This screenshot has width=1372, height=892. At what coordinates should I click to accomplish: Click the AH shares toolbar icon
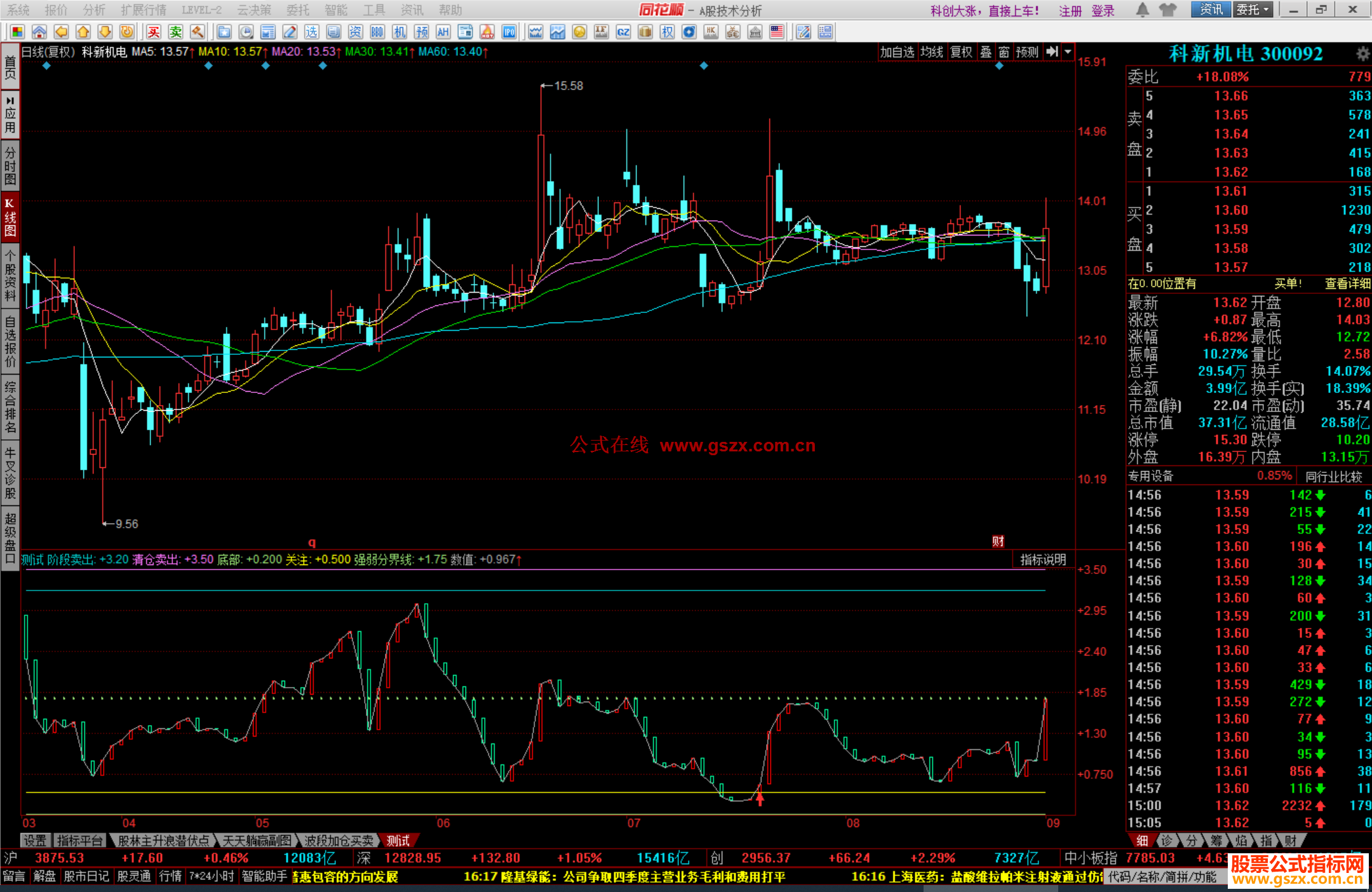(443, 32)
